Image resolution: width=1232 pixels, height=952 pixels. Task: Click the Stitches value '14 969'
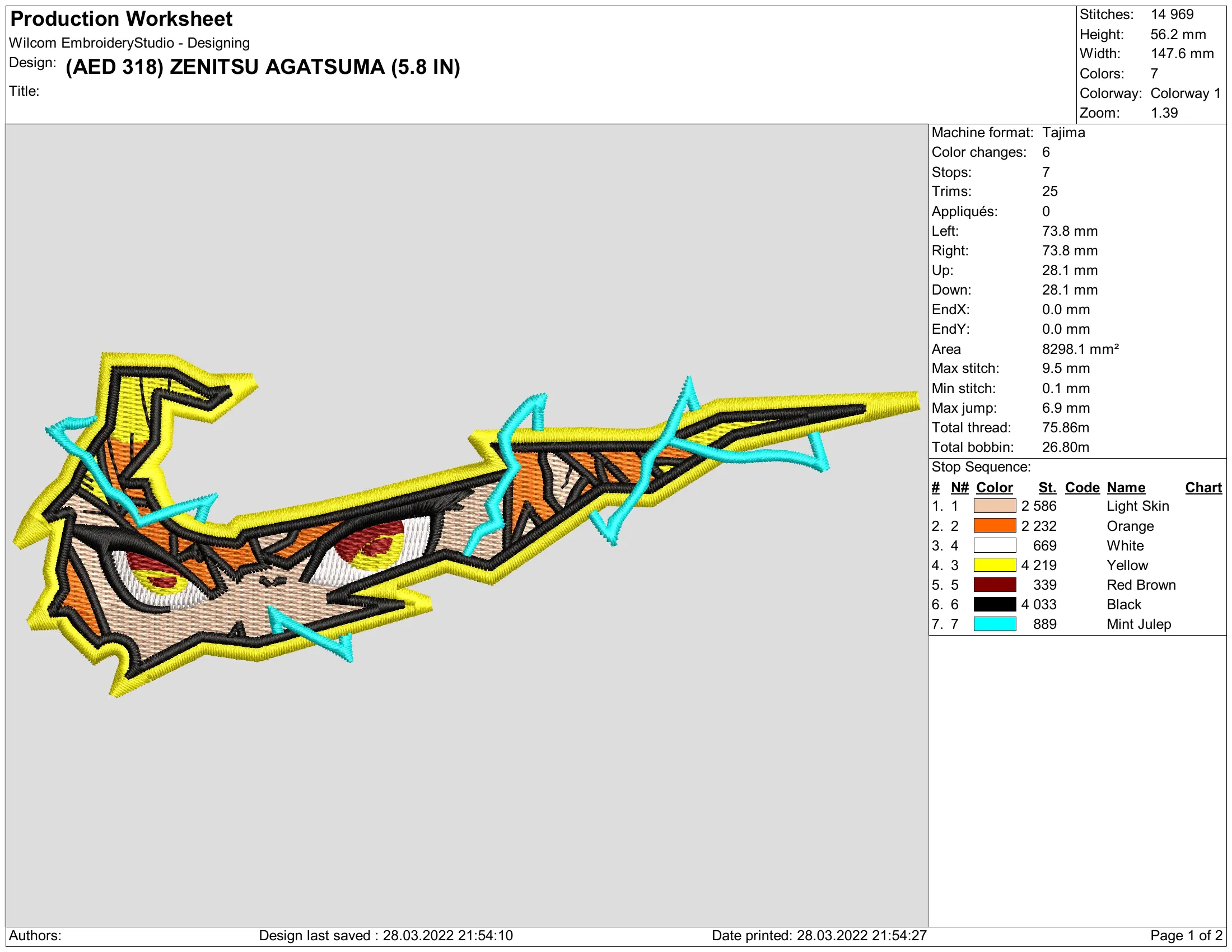click(x=1172, y=15)
